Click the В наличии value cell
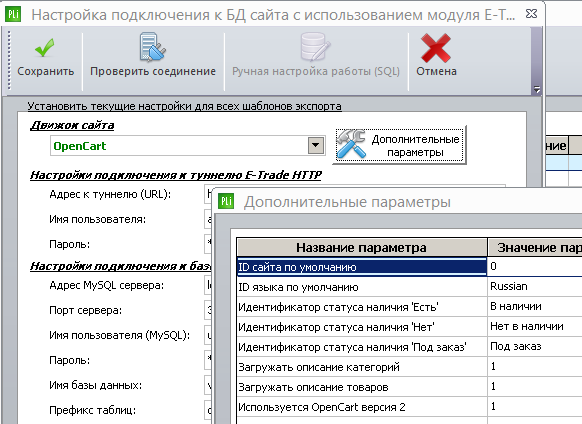Viewport: 582px width, 424px height. (x=535, y=307)
